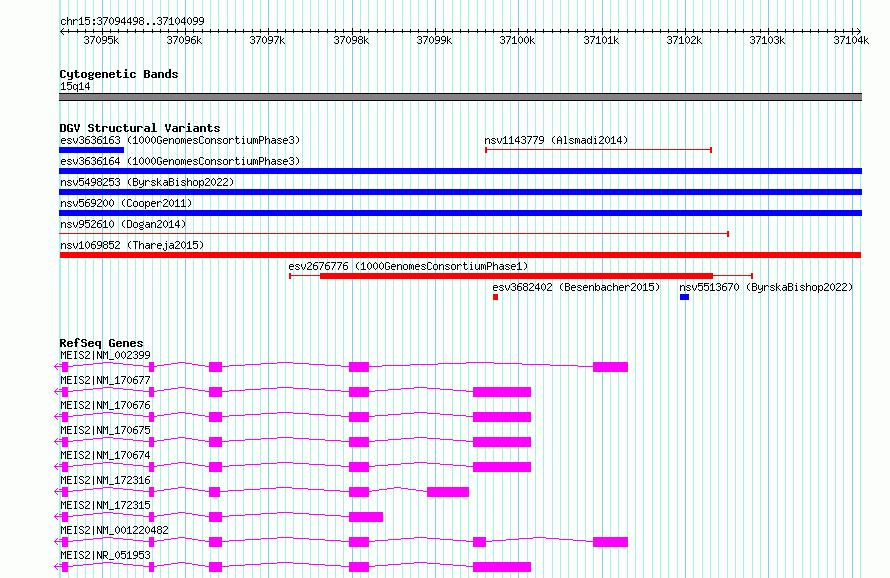The image size is (890, 578).
Task: Click the large rightmost exon of NM_170676
Action: coord(502,417)
